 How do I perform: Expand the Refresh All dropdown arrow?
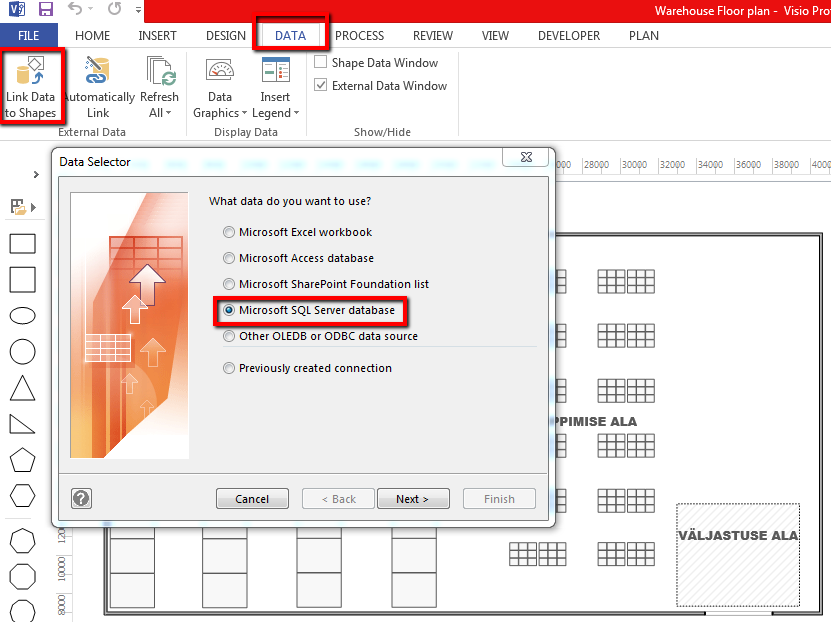pos(169,113)
